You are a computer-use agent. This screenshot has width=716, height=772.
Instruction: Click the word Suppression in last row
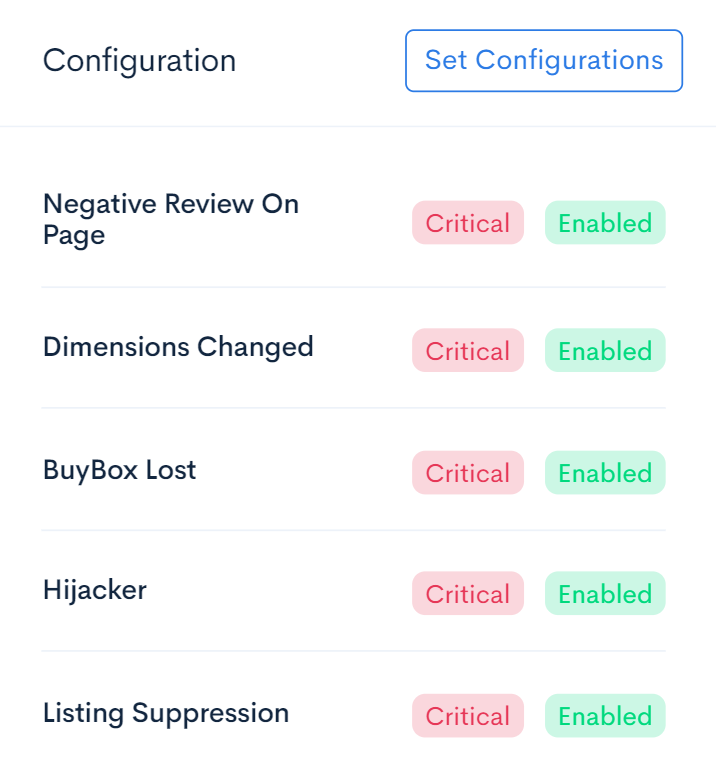(x=210, y=714)
